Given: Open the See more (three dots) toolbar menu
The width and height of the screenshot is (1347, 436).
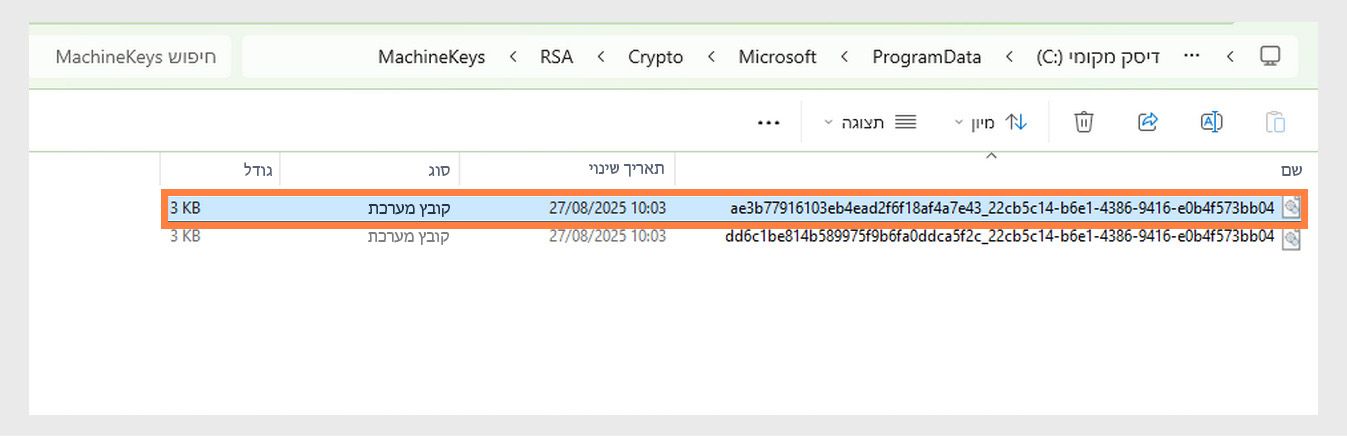Looking at the screenshot, I should point(768,122).
